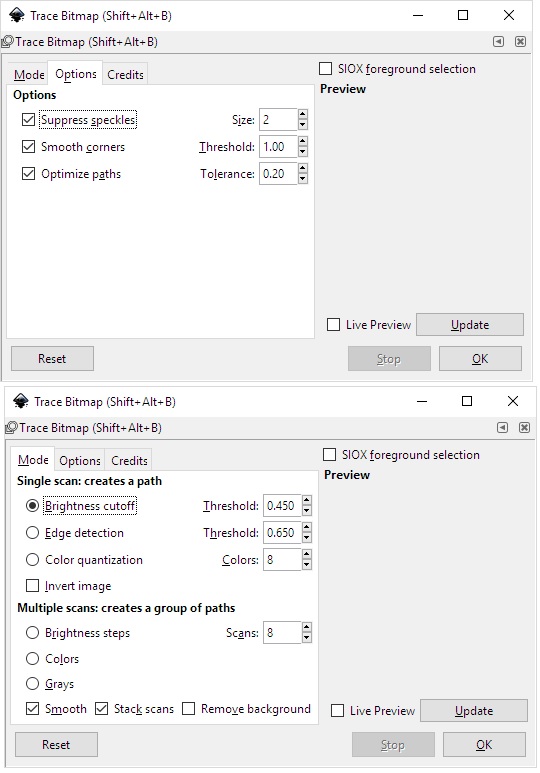Toggle Smooth corners checkbox
Viewport: 540px width, 773px height.
[x=29, y=147]
